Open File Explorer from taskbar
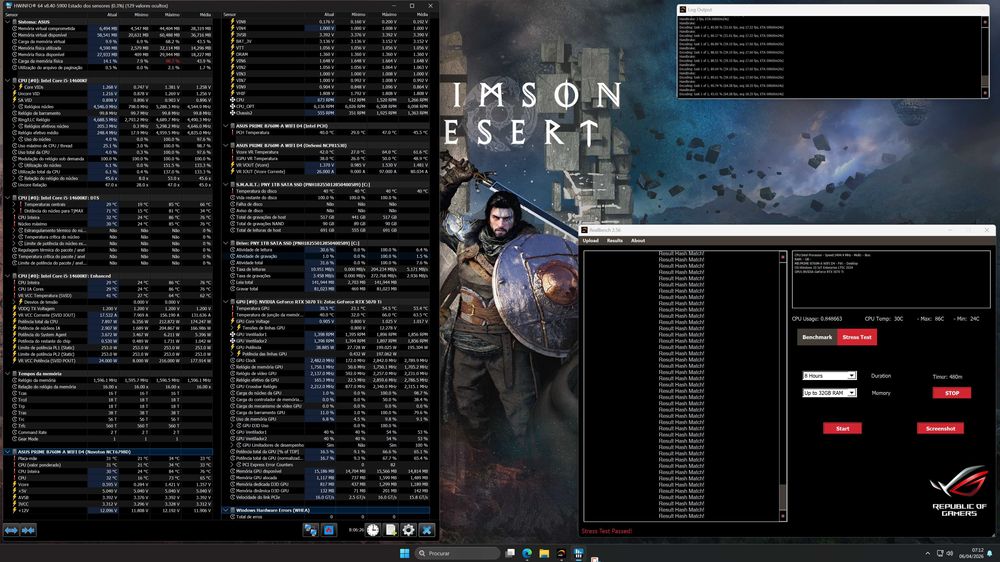Image resolution: width=1000 pixels, height=562 pixels. 544,553
